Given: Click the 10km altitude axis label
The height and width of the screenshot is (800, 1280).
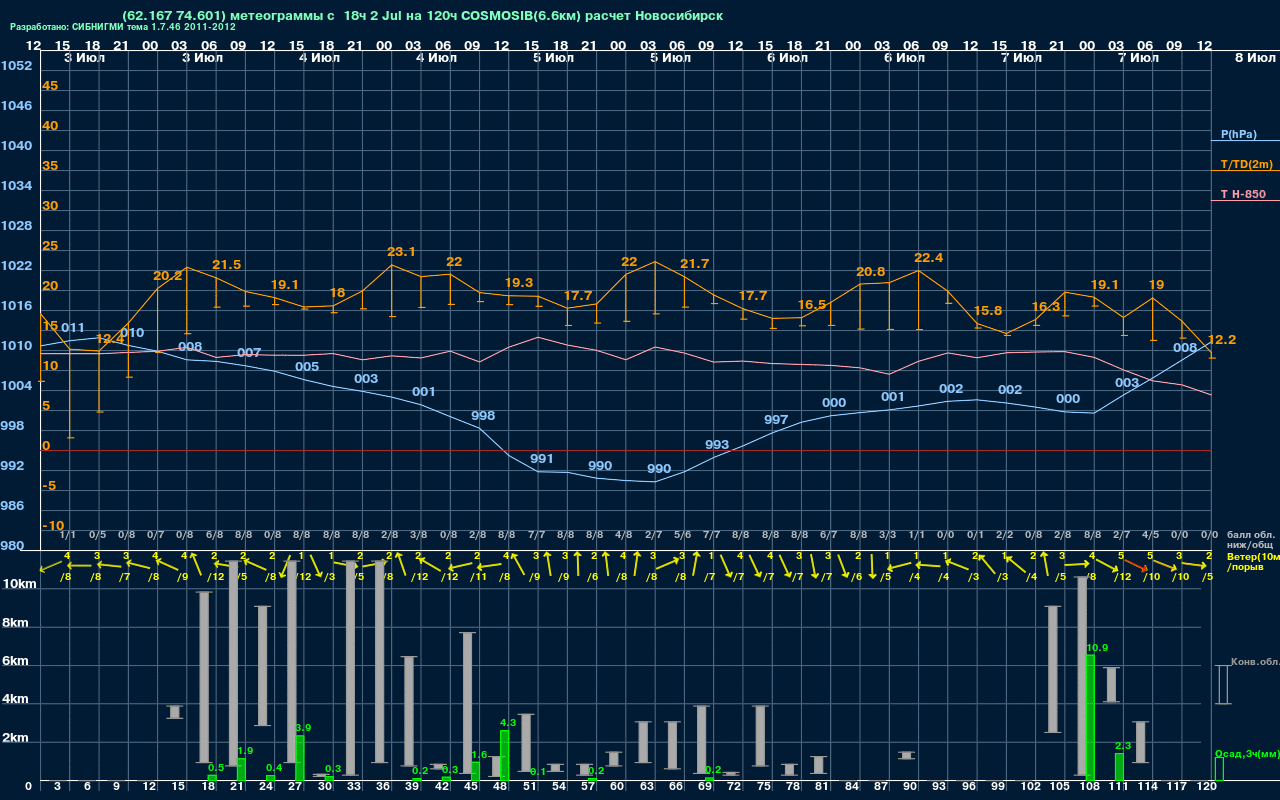Looking at the screenshot, I should pos(20,584).
